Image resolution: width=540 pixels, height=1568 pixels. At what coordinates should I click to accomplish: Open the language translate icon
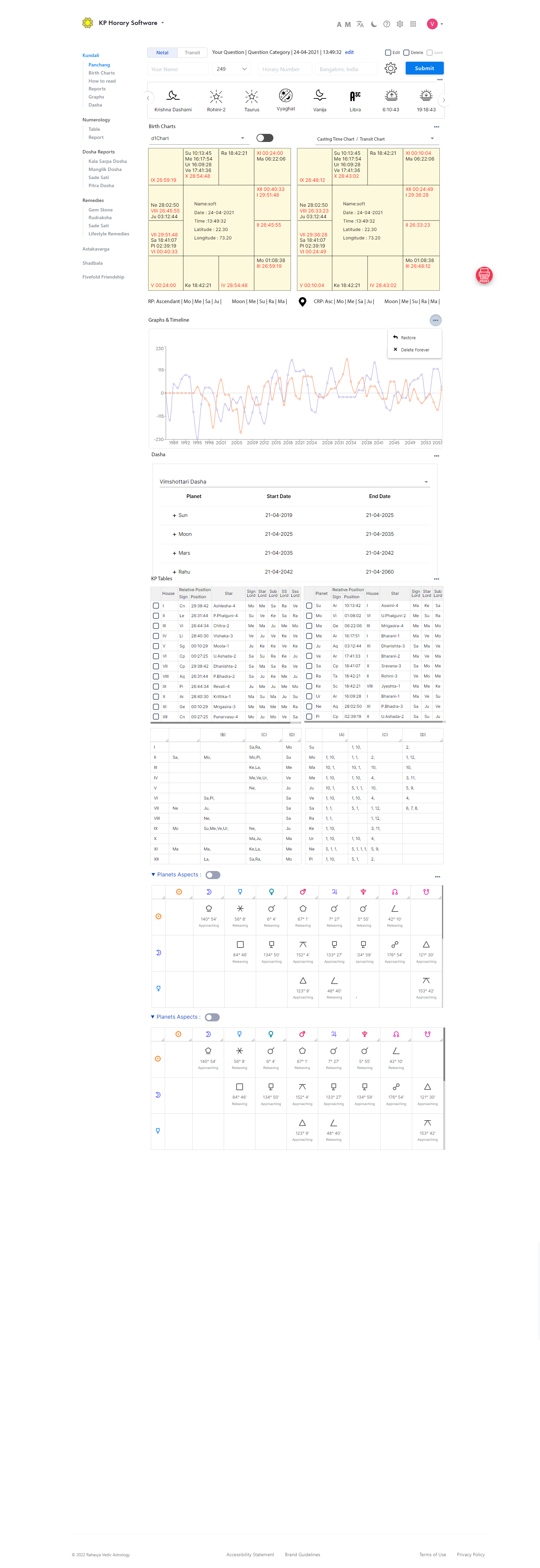[x=360, y=24]
